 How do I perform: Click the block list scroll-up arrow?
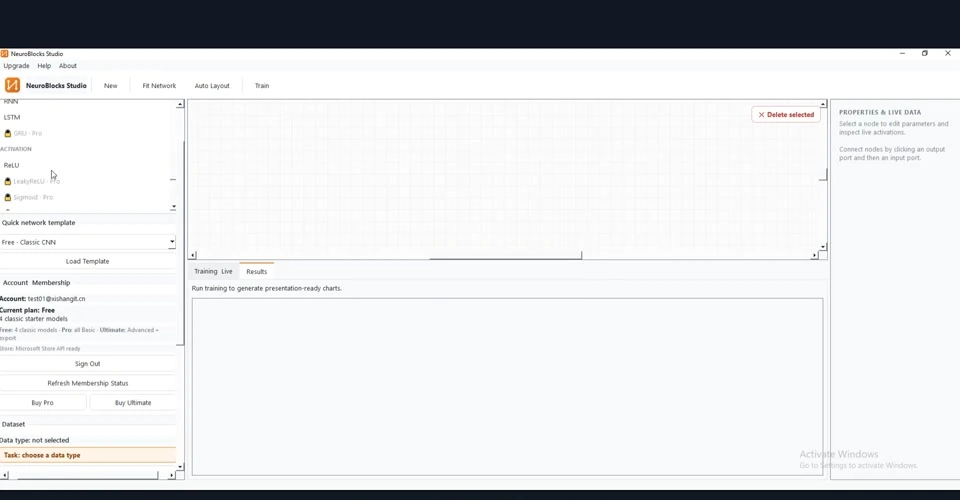pos(180,105)
